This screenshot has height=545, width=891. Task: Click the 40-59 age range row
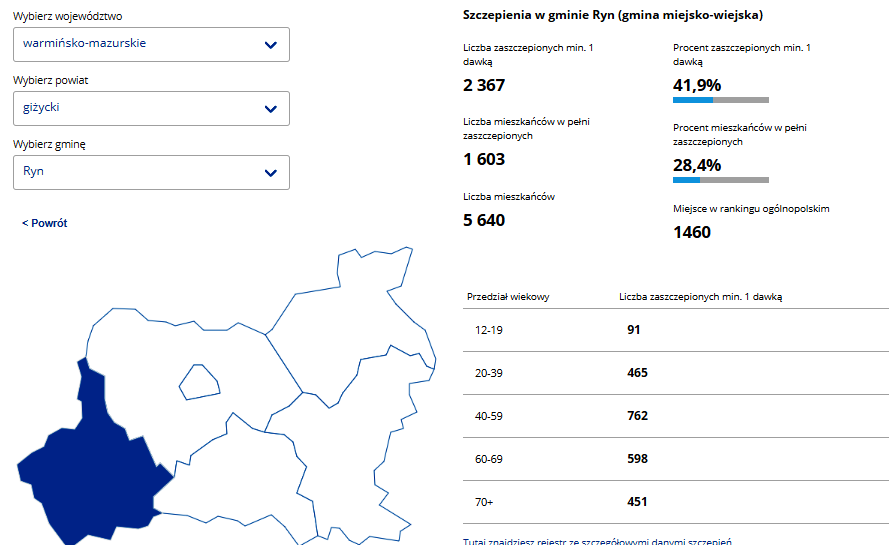(x=675, y=416)
